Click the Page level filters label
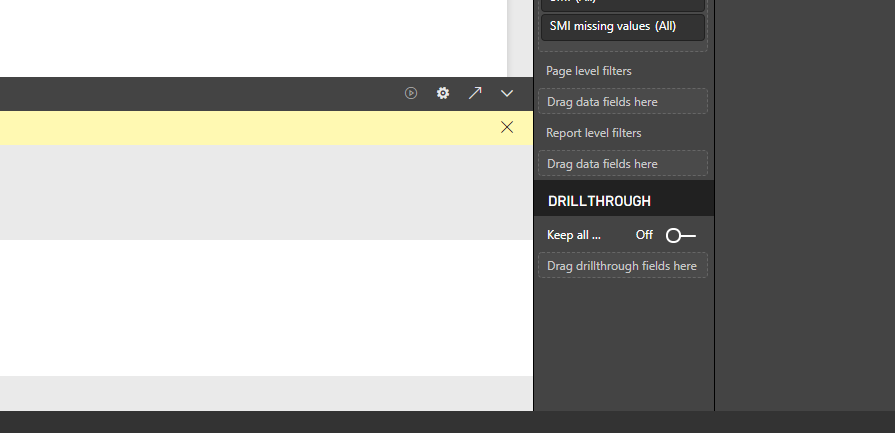Image resolution: width=895 pixels, height=433 pixels. 588,71
